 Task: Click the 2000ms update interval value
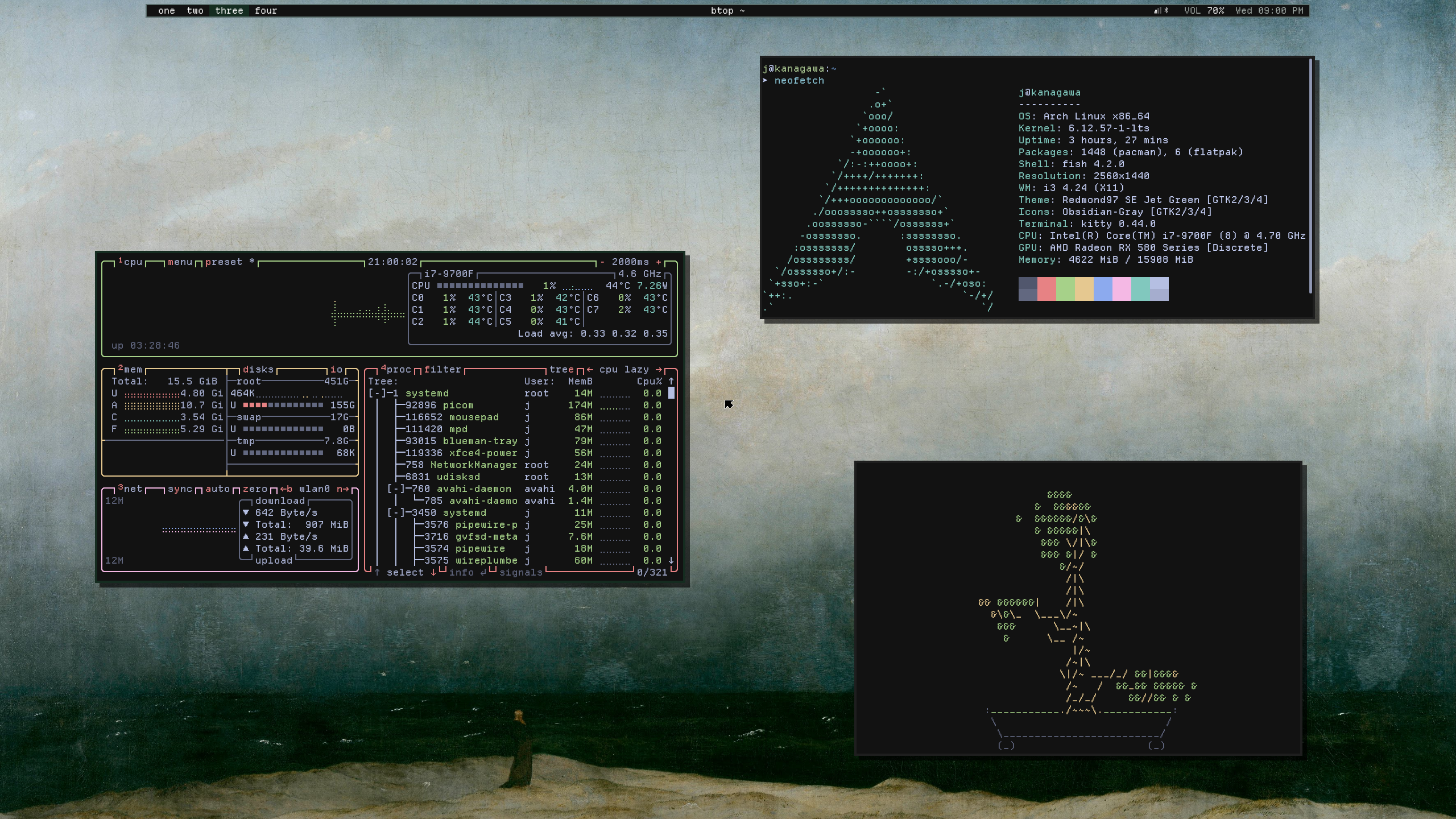[630, 262]
